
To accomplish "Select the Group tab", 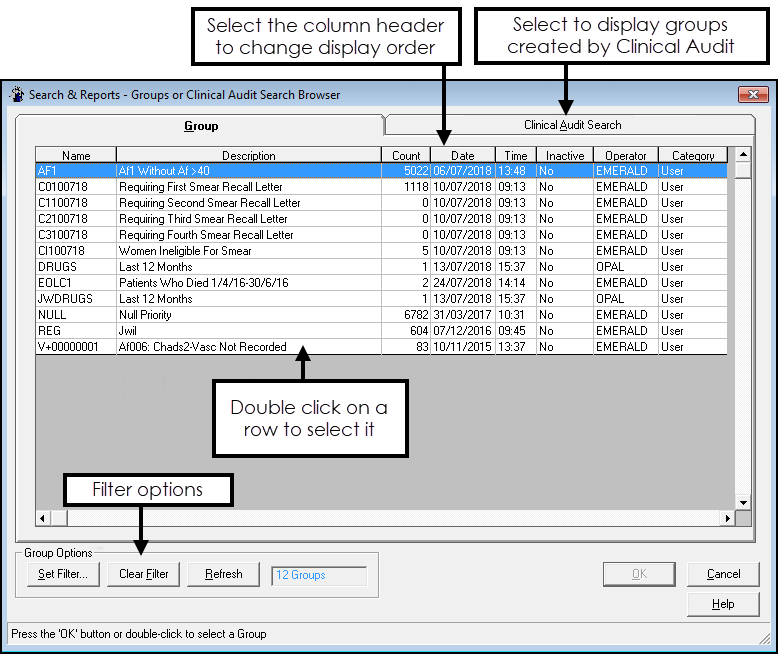I will (200, 126).
